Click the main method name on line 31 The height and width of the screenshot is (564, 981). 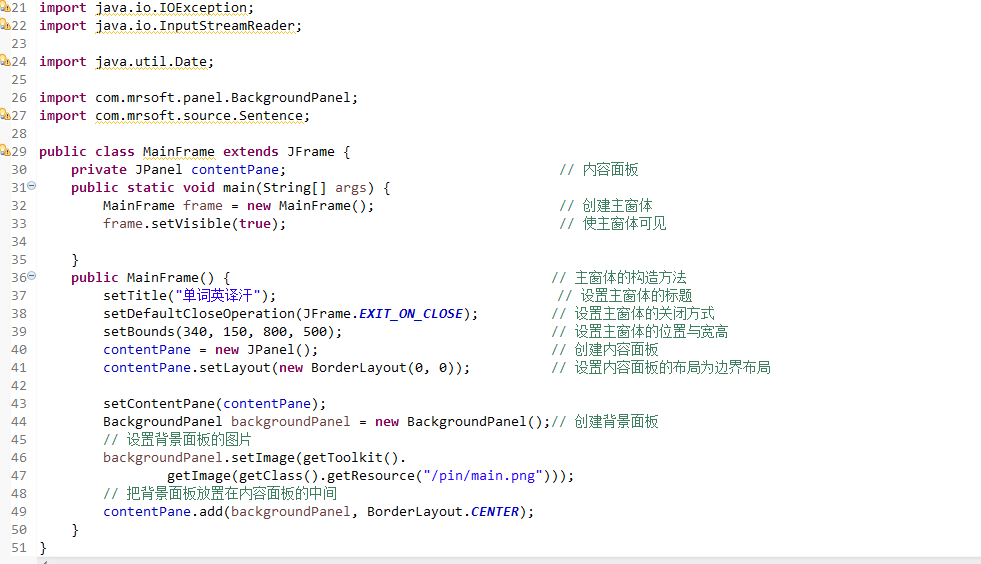coord(239,188)
